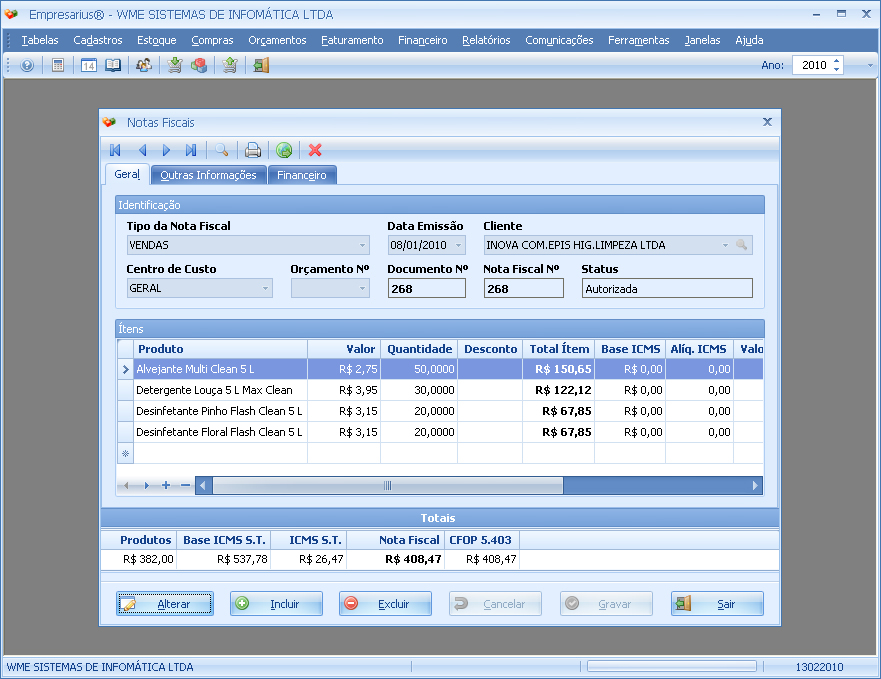
Task: Open the calendar icon showing 14
Action: [88, 65]
